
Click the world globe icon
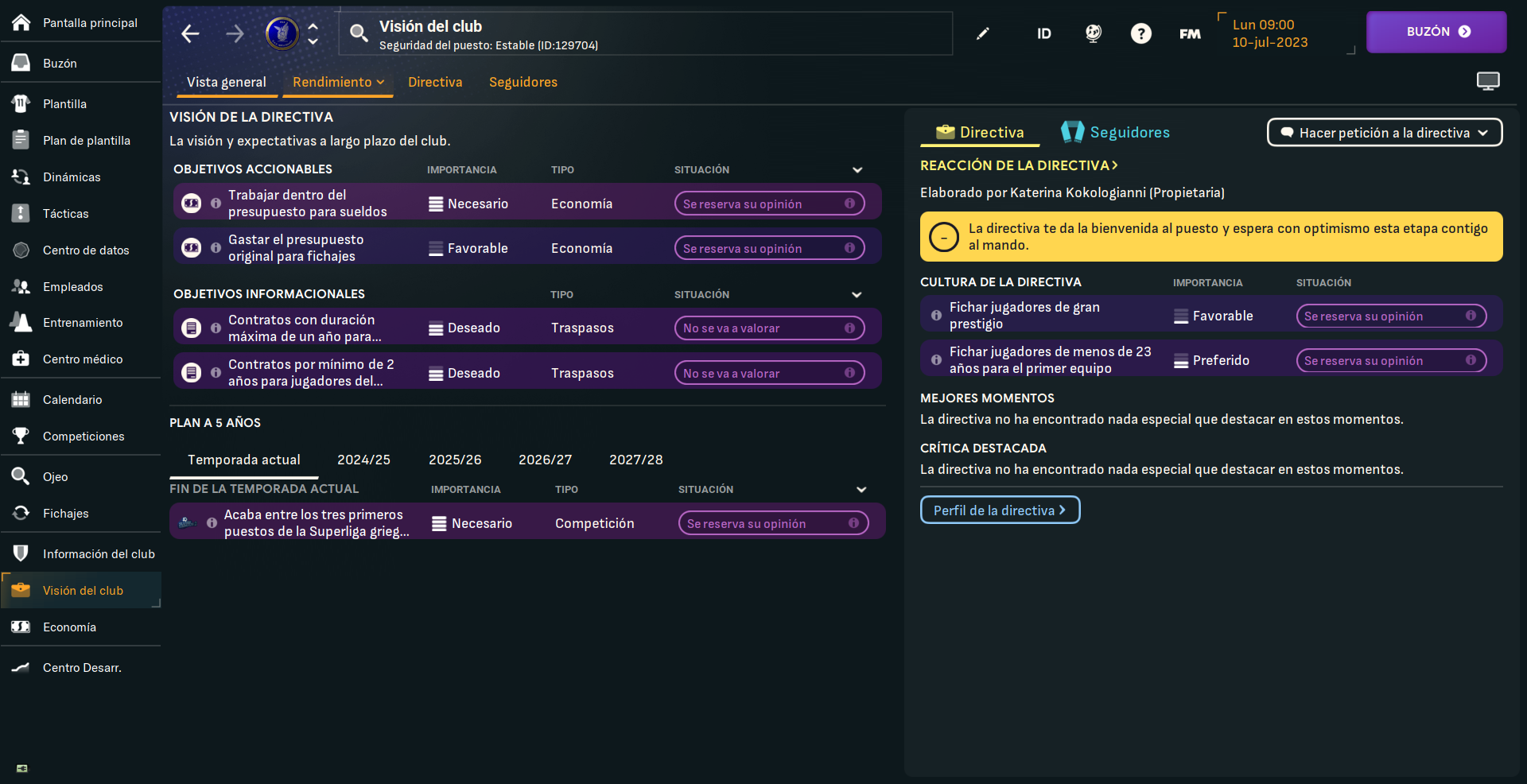point(1094,33)
